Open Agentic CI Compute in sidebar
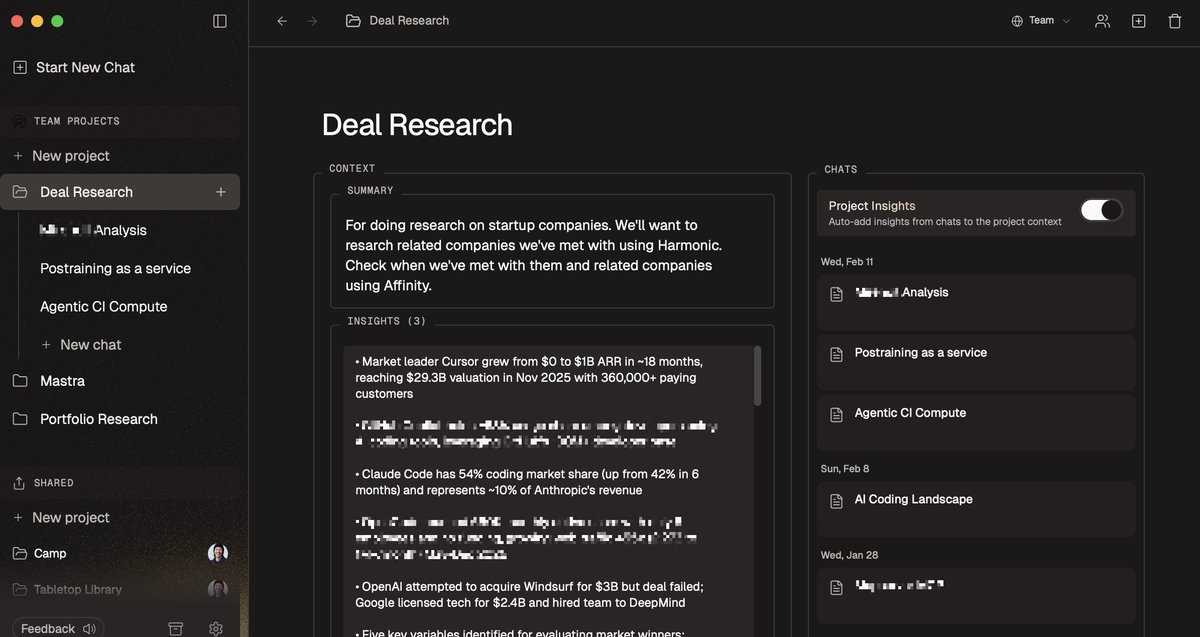This screenshot has width=1200, height=637. (104, 306)
